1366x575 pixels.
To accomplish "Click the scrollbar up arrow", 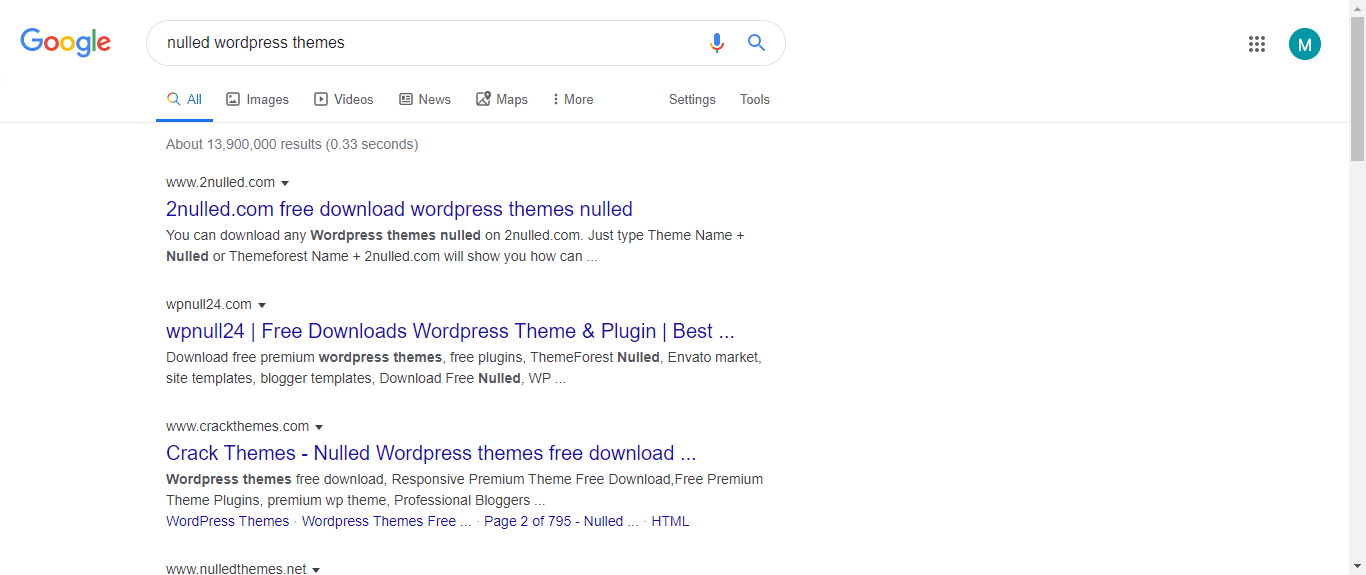I will [x=1357, y=7].
